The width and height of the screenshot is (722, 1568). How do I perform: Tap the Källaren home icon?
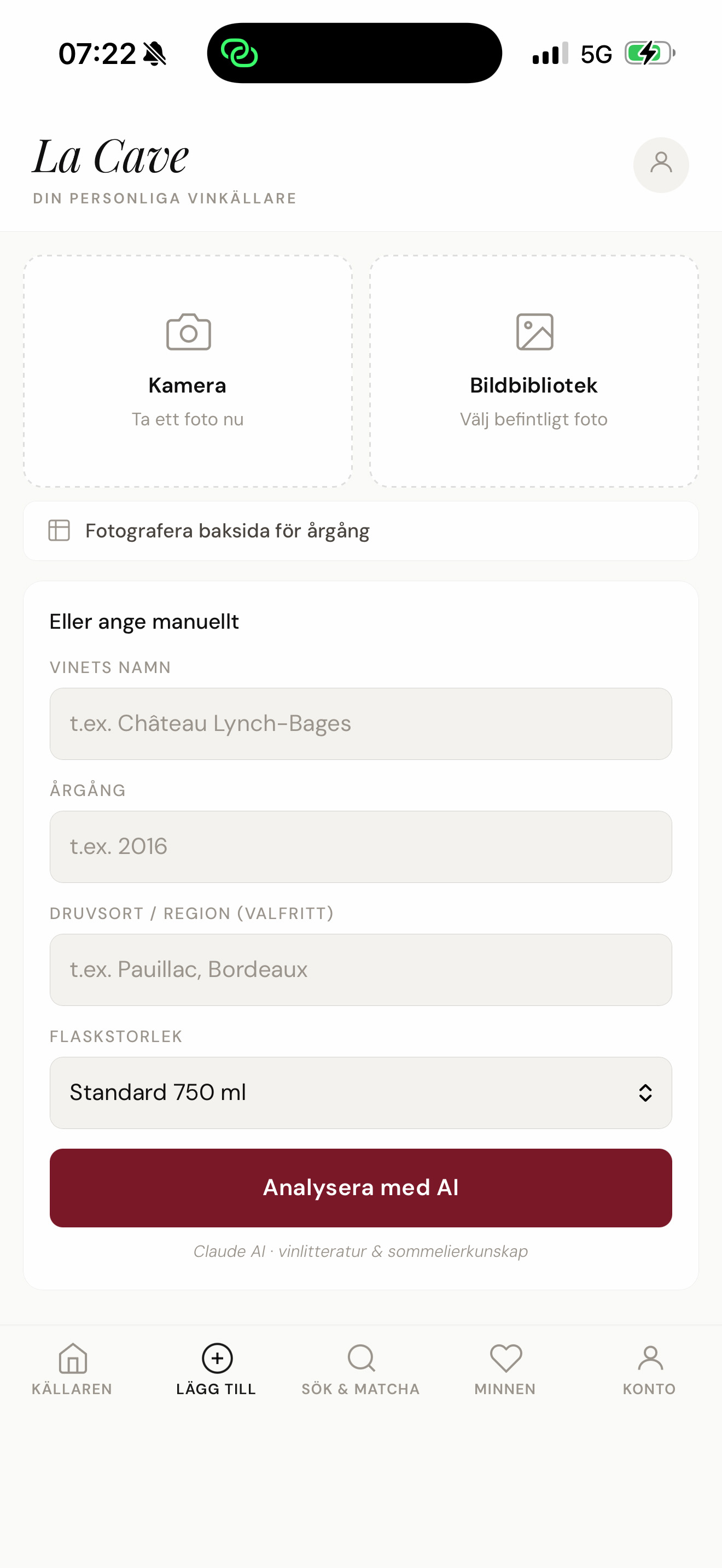pos(72,1358)
